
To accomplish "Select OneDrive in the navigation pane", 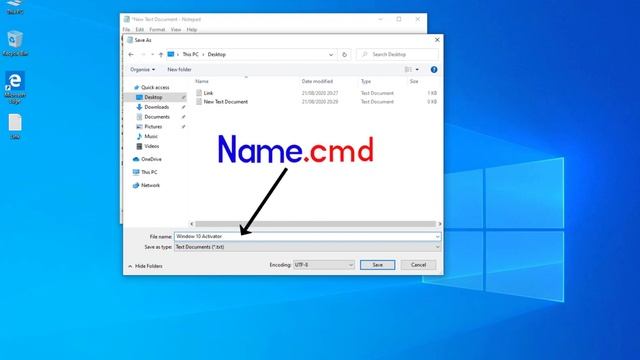I will (x=151, y=159).
